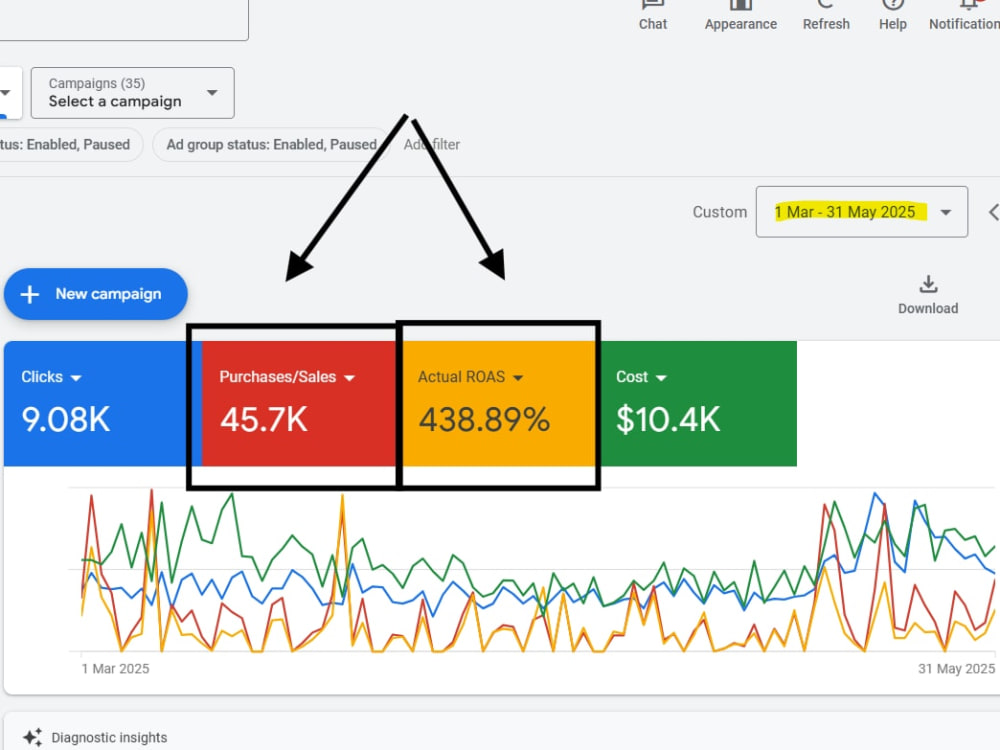The height and width of the screenshot is (750, 1000).
Task: Click the plus icon in New campaign
Action: tap(30, 294)
